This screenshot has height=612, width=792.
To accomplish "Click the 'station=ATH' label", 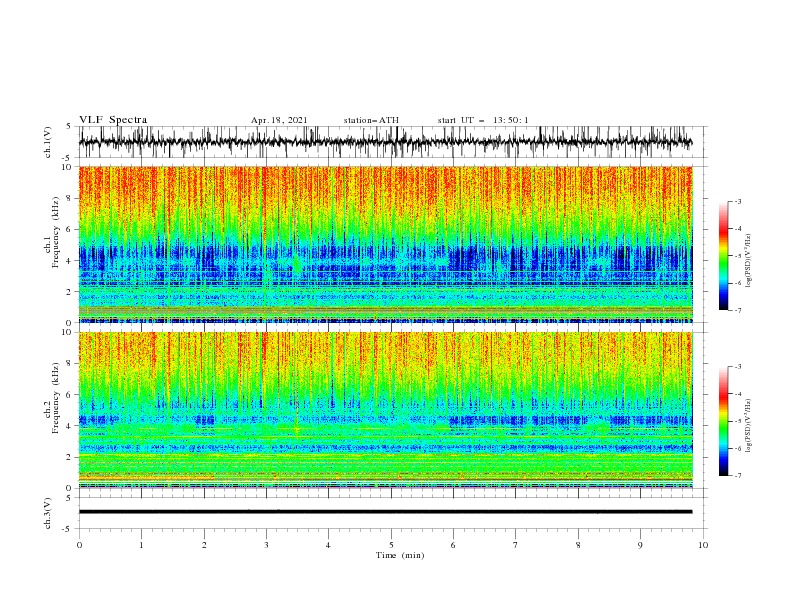I will coord(371,120).
